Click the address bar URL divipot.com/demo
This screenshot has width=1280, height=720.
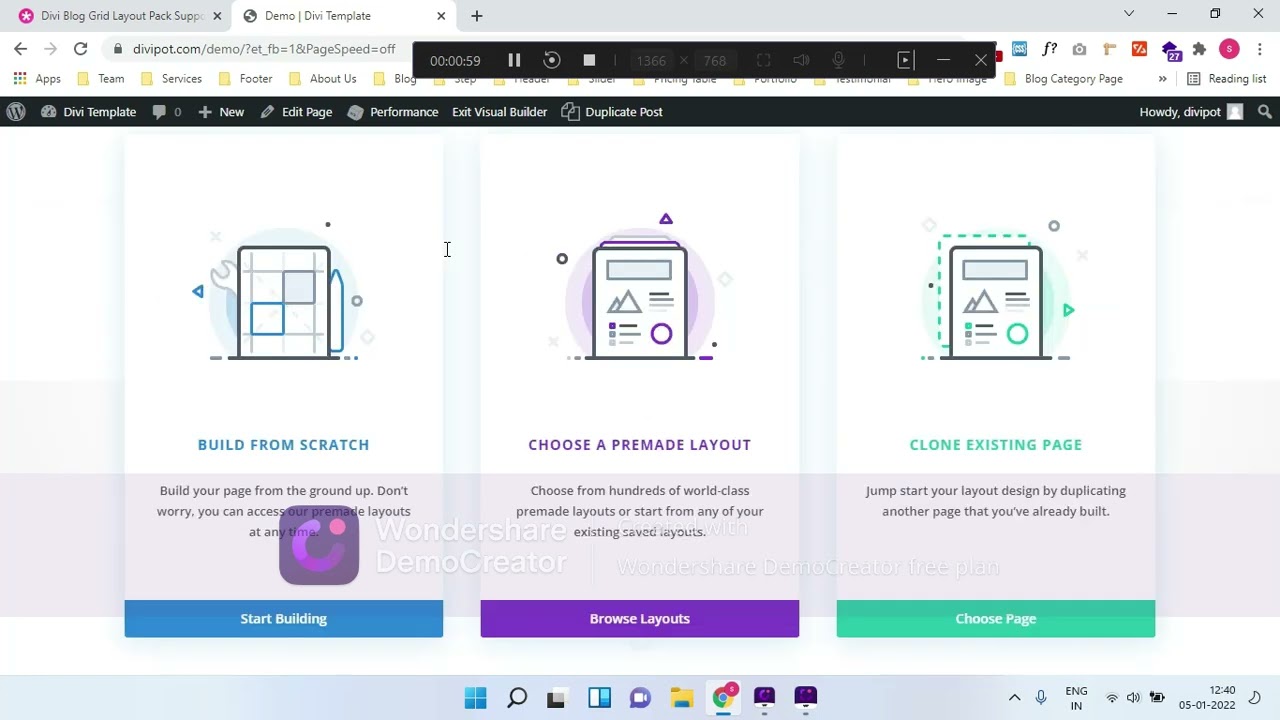tap(264, 49)
